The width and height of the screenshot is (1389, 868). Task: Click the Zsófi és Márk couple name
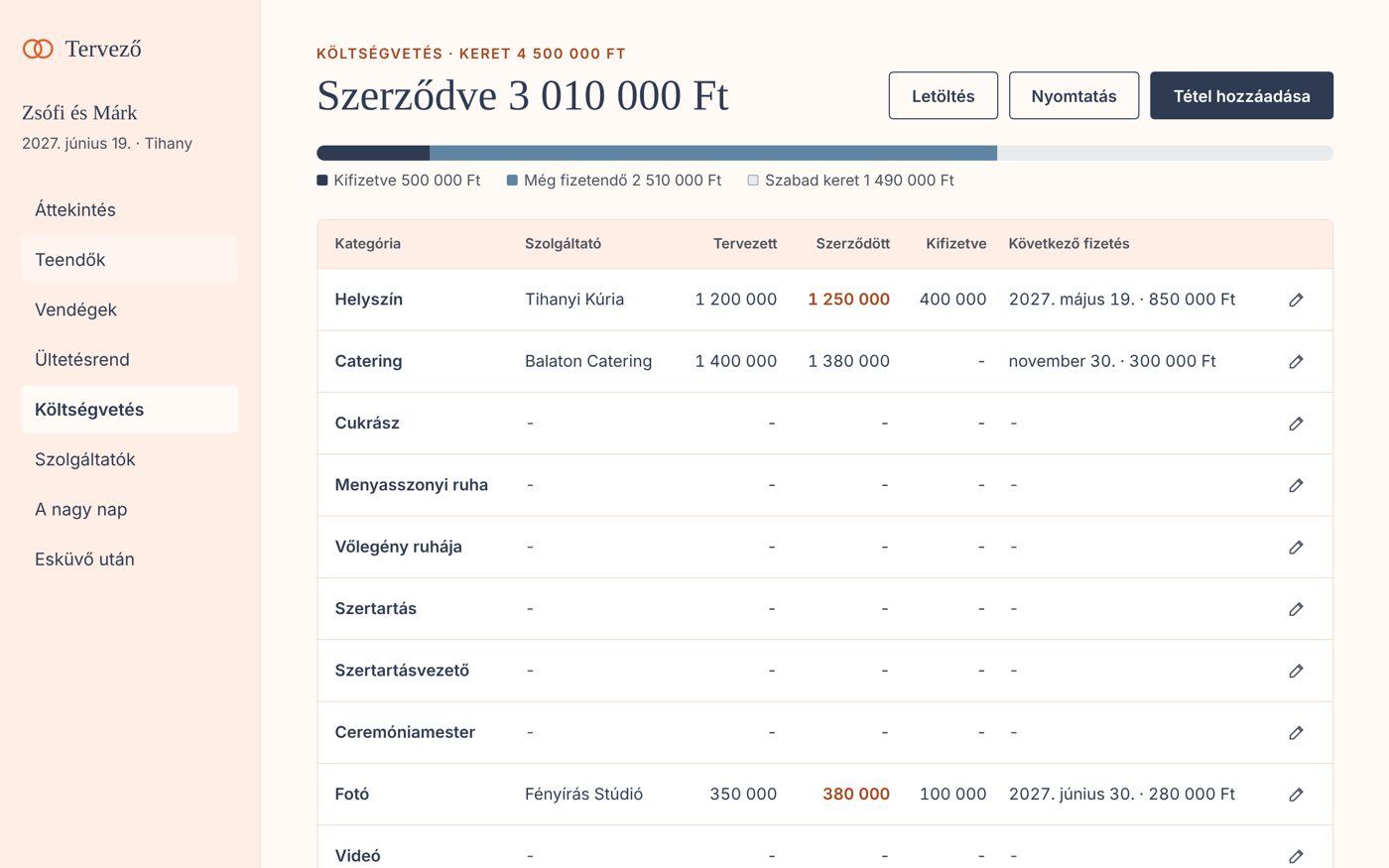[x=79, y=113]
